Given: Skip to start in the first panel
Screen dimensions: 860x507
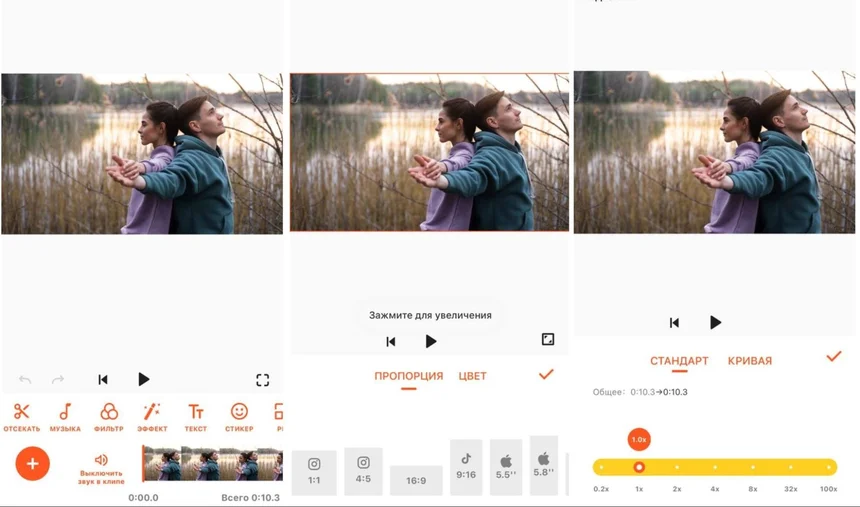Looking at the screenshot, I should (x=103, y=380).
